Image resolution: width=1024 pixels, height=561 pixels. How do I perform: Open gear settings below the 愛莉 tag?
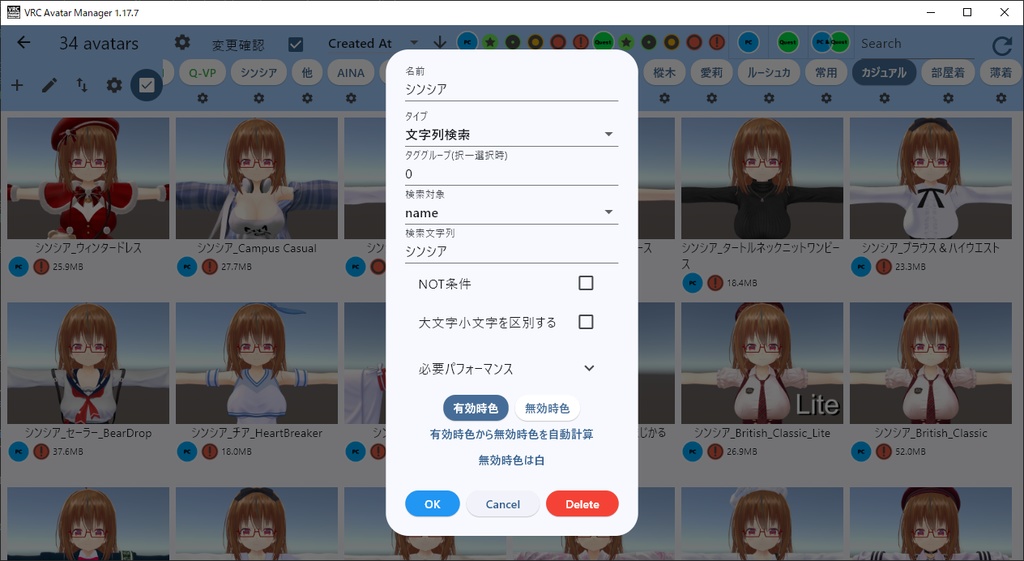pos(711,98)
